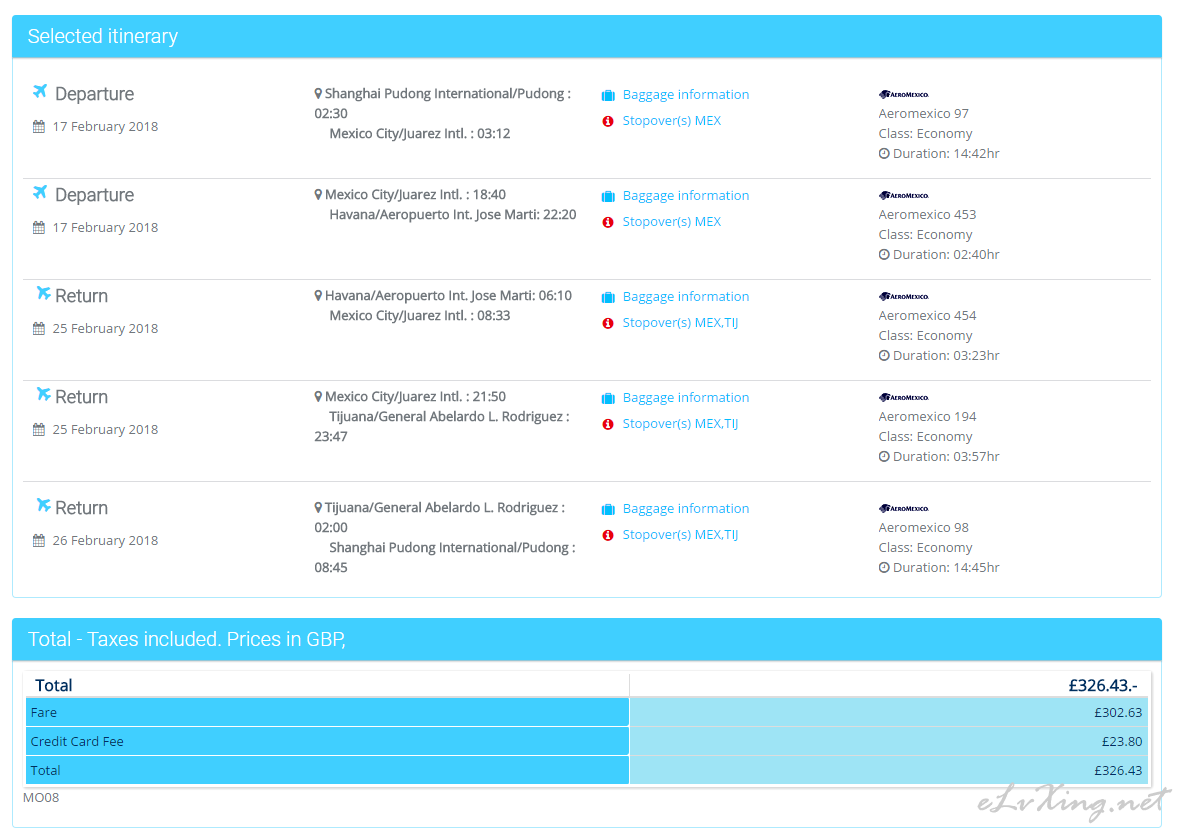Image resolution: width=1182 pixels, height=835 pixels.
Task: Open Baggage information for Aeromexico 98 flight
Action: click(685, 508)
